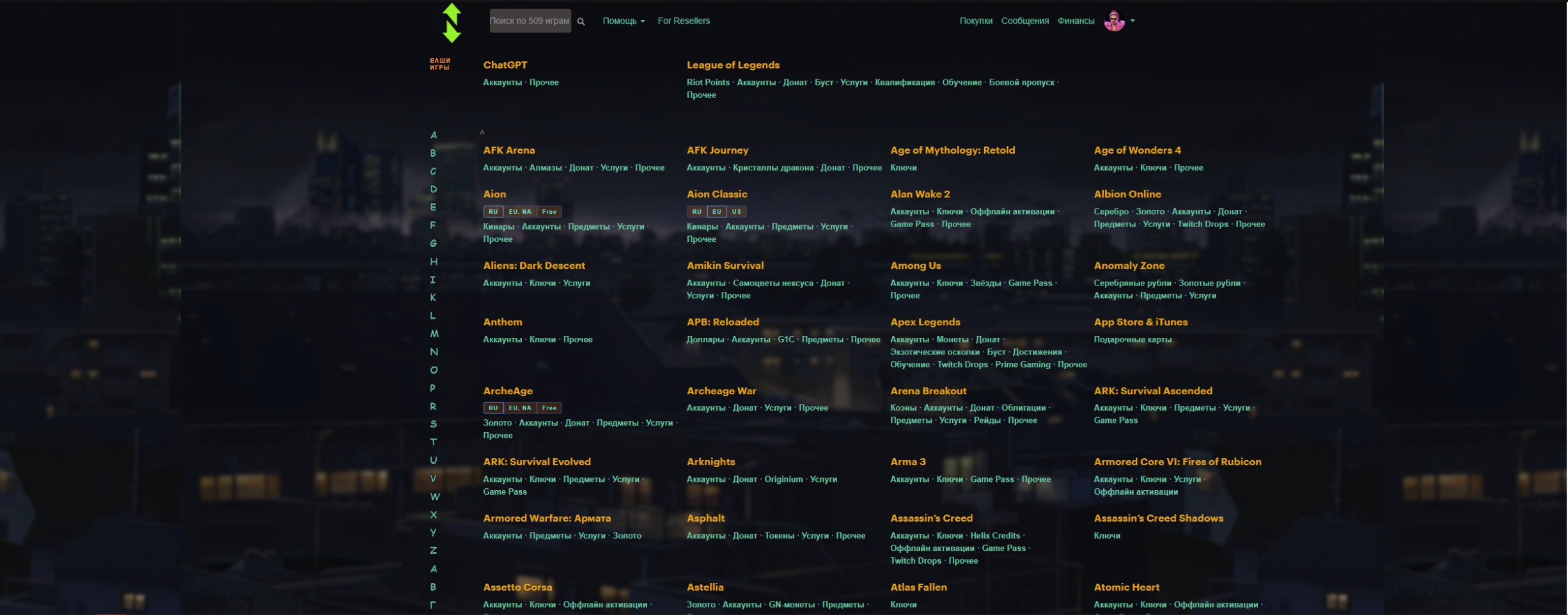This screenshot has height=615, width=1568.
Task: Open Сообщения in the header
Action: click(x=1024, y=20)
